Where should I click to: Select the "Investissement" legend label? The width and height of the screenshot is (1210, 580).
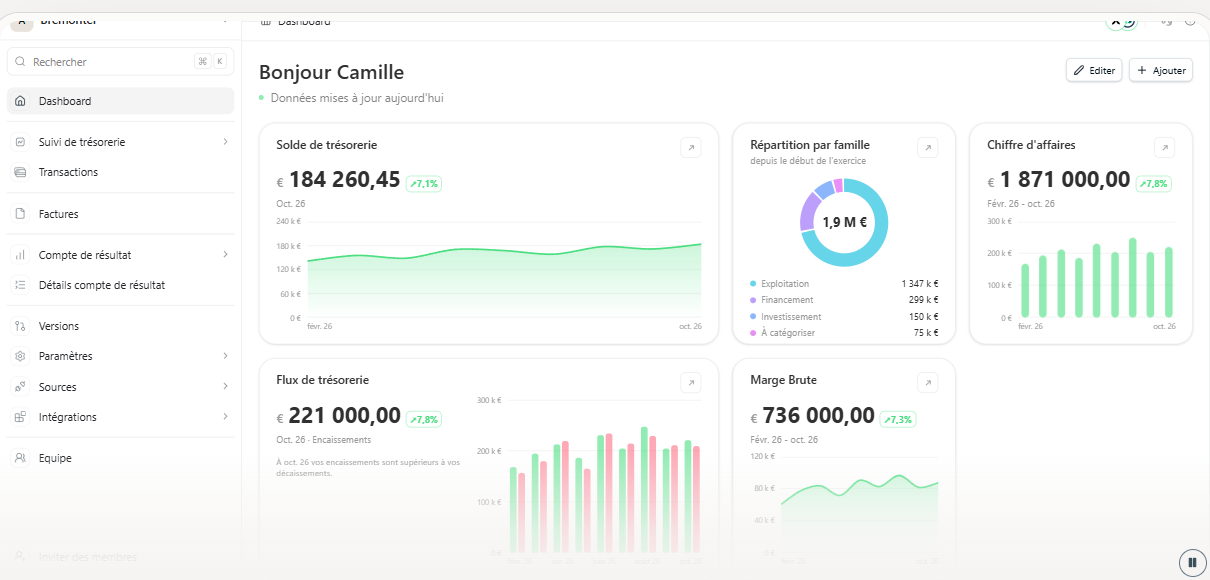click(x=791, y=317)
